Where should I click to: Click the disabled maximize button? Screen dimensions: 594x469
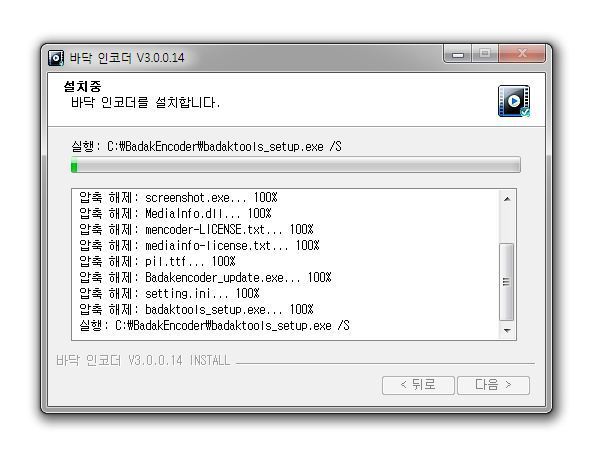[485, 53]
